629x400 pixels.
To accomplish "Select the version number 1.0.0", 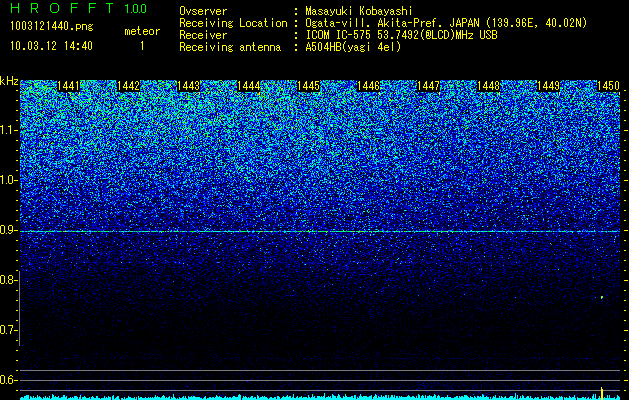I will pyautogui.click(x=136, y=8).
